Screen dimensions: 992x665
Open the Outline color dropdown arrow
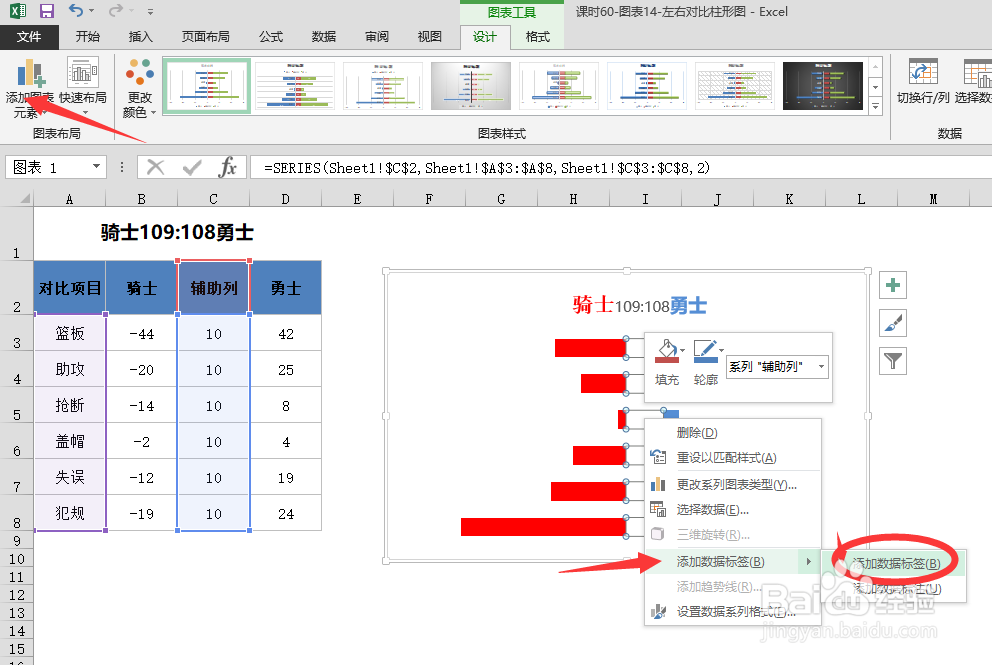coord(722,350)
